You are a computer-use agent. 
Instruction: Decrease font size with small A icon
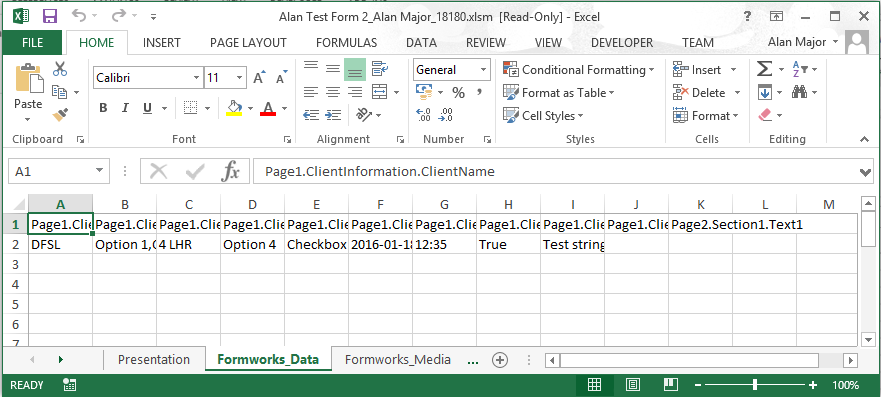281,77
